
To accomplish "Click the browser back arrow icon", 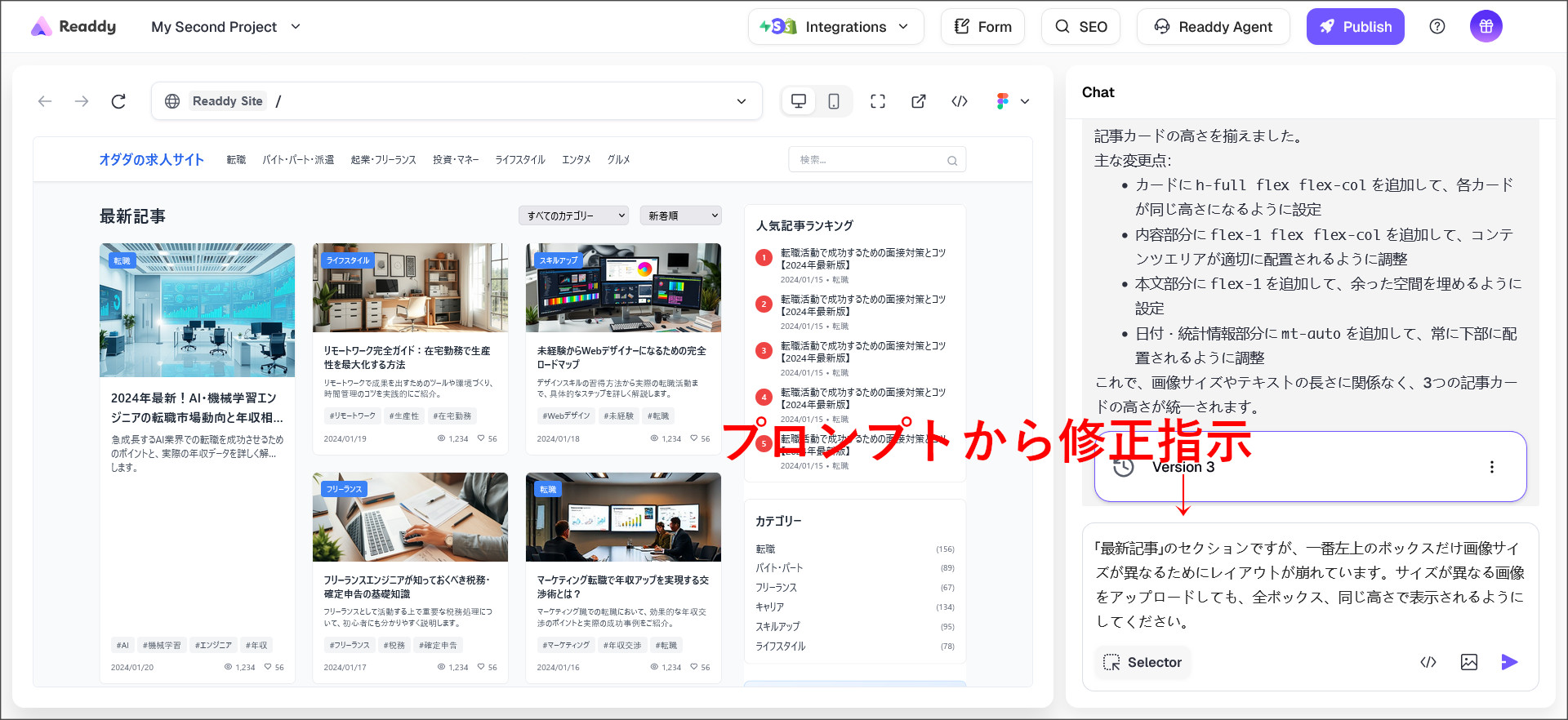I will point(45,101).
